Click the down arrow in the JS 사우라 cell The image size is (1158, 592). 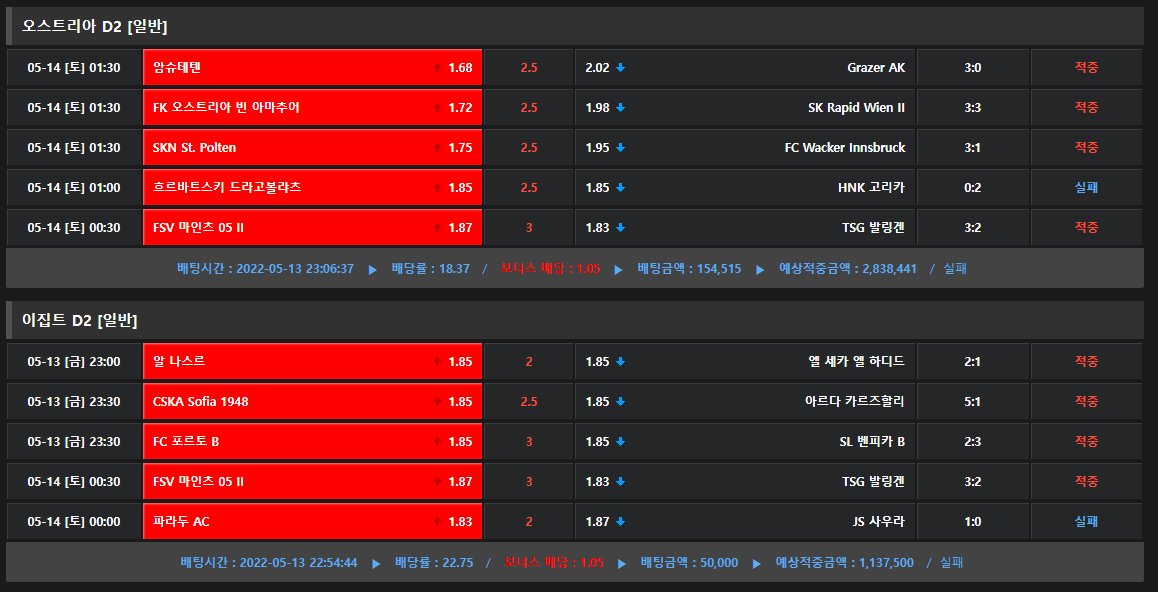click(620, 522)
